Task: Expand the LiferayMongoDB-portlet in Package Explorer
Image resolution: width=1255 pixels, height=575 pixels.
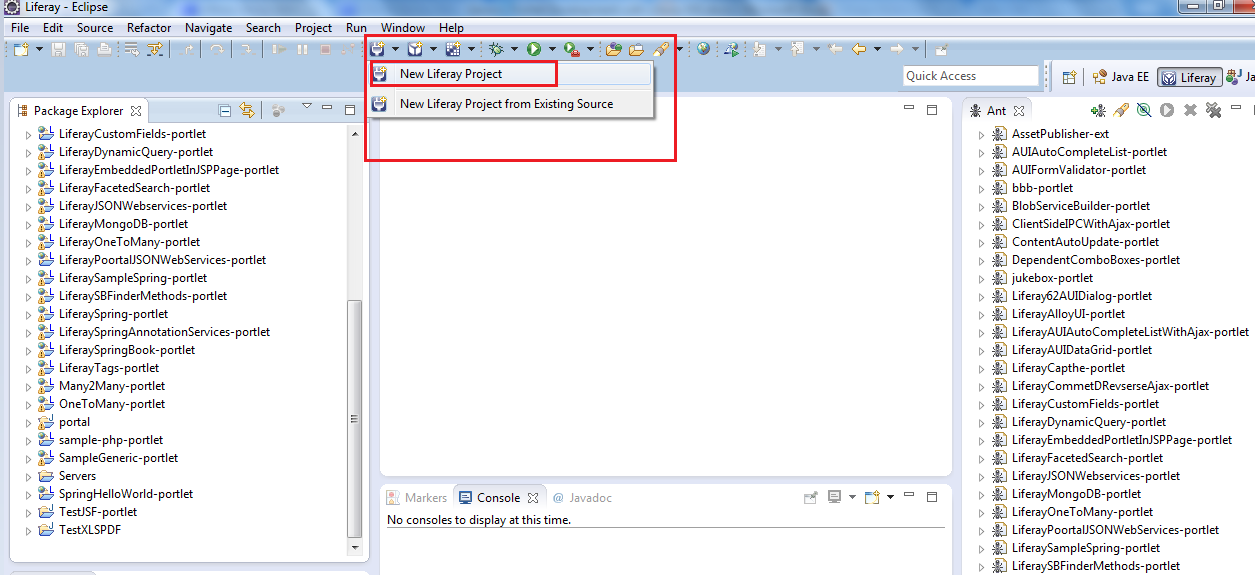Action: [x=27, y=224]
